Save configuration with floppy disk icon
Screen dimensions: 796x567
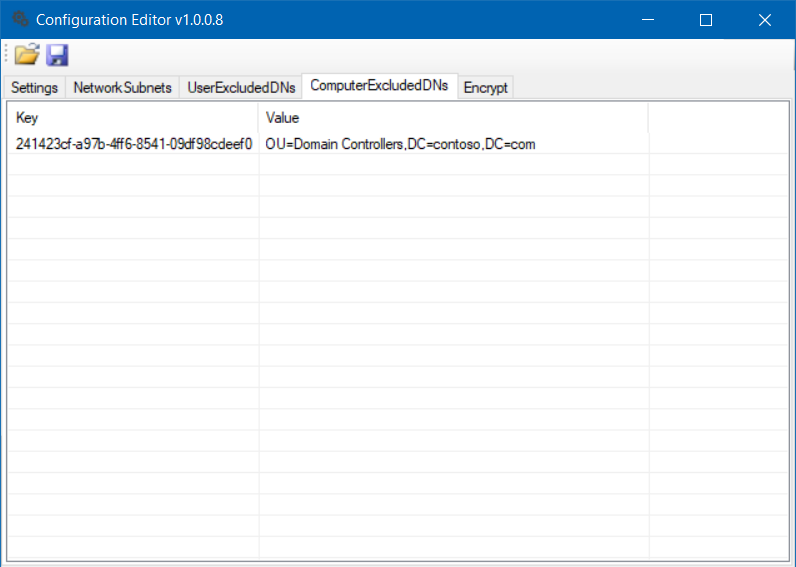57,55
